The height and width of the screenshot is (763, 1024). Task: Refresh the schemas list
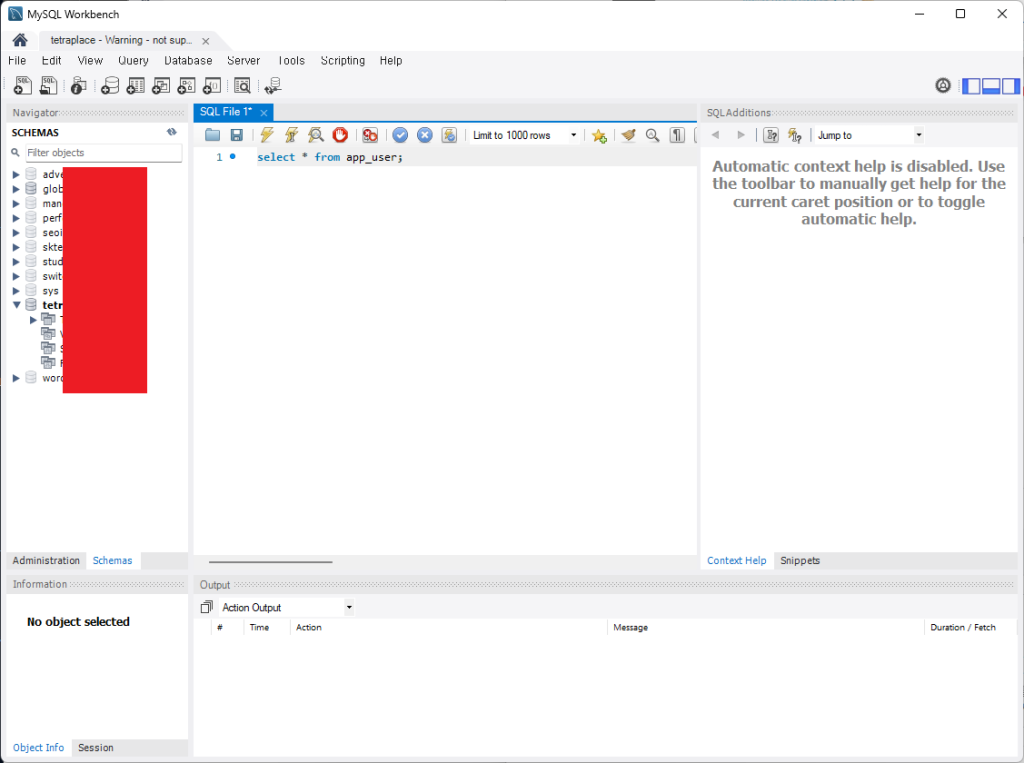[172, 132]
